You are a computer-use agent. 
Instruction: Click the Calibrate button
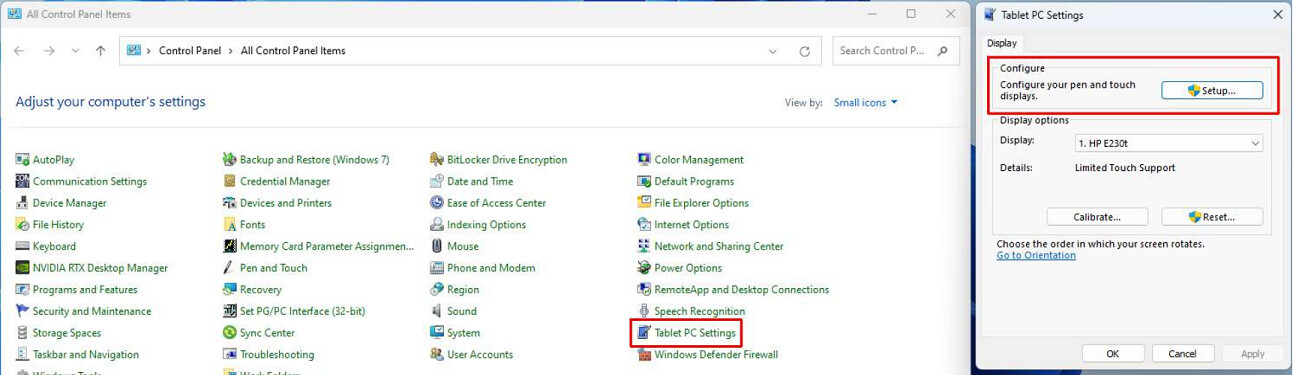(1097, 217)
